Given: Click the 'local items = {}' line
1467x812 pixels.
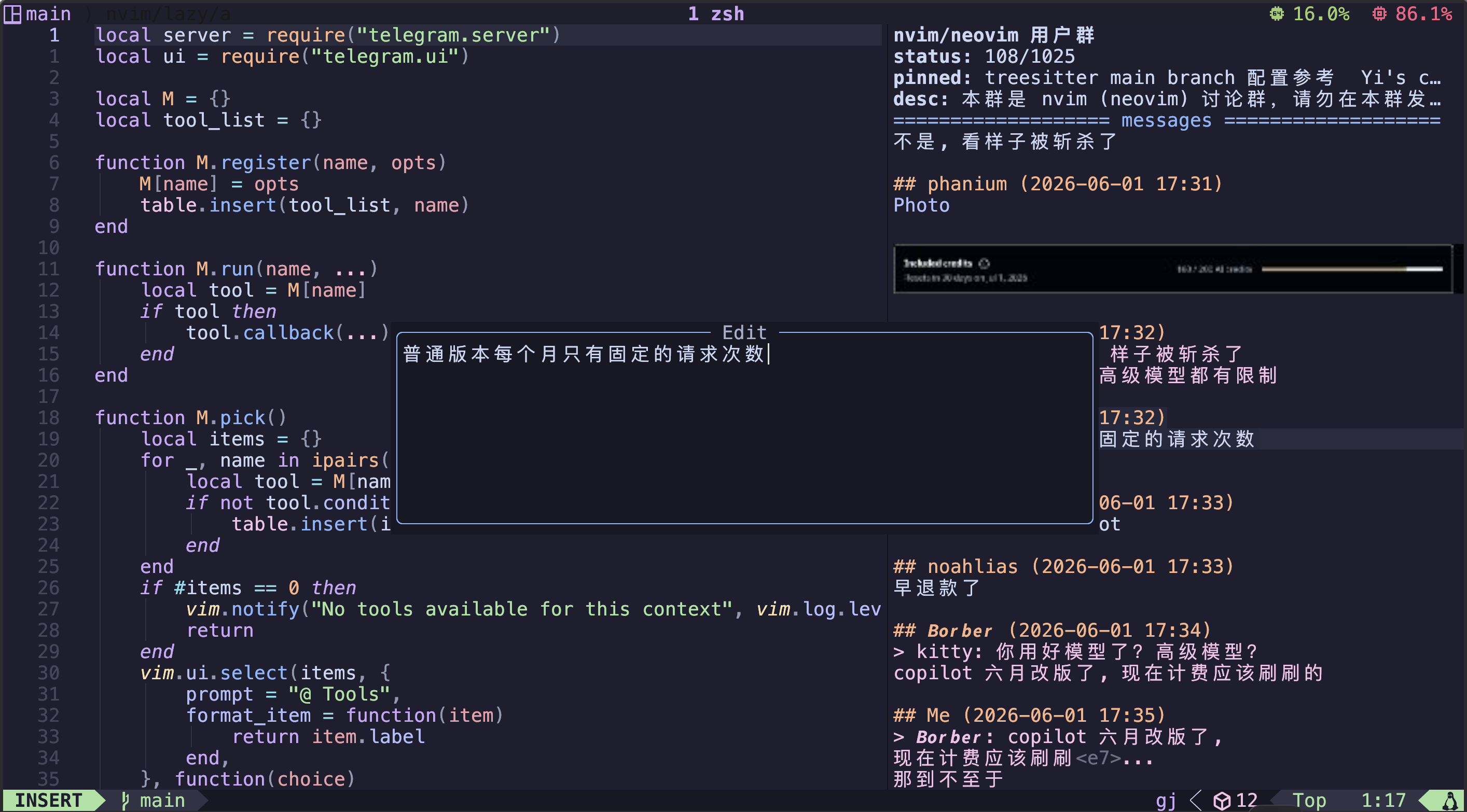Looking at the screenshot, I should [231, 439].
